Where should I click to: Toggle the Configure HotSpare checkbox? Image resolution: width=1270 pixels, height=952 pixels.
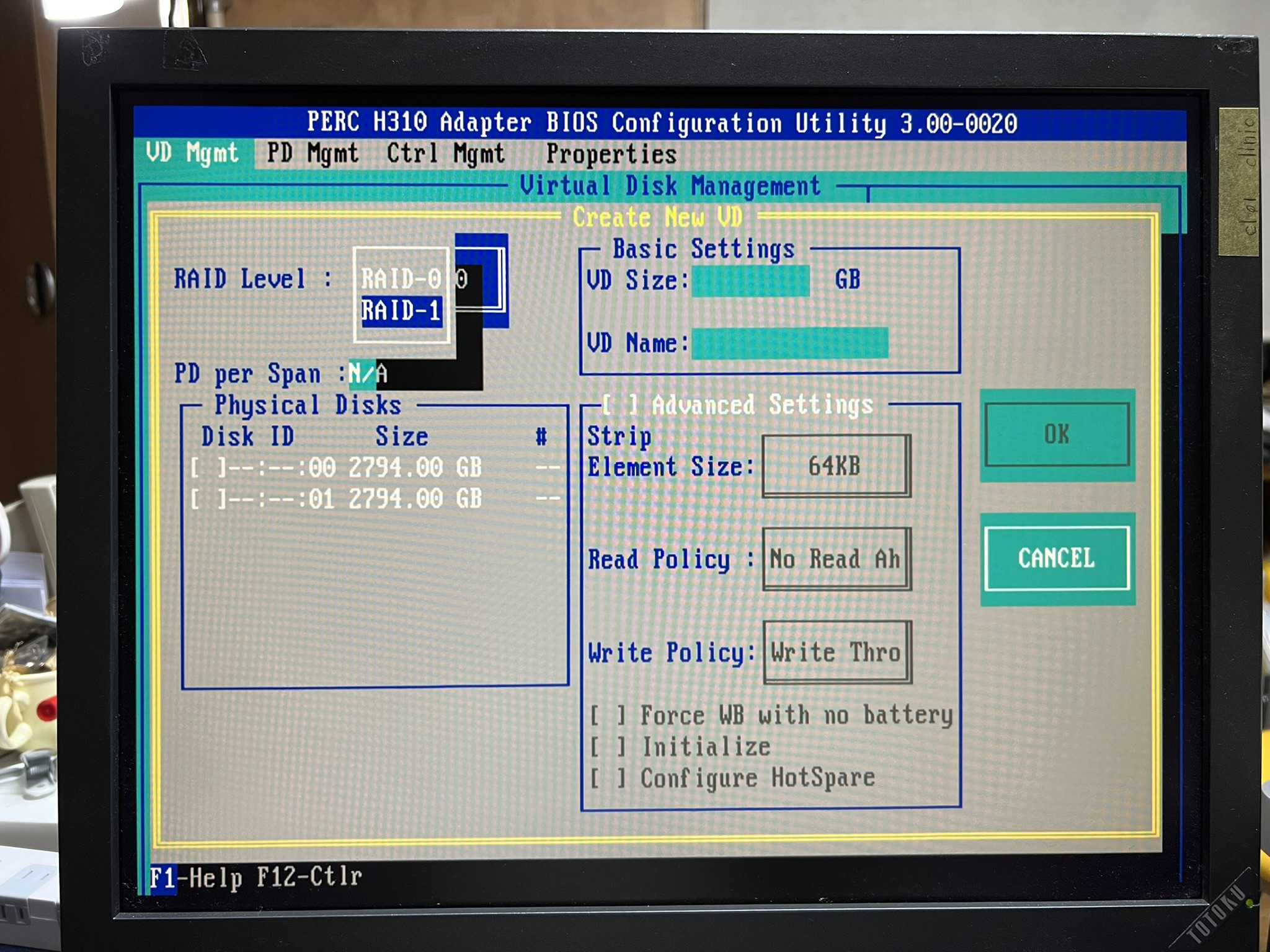click(608, 778)
